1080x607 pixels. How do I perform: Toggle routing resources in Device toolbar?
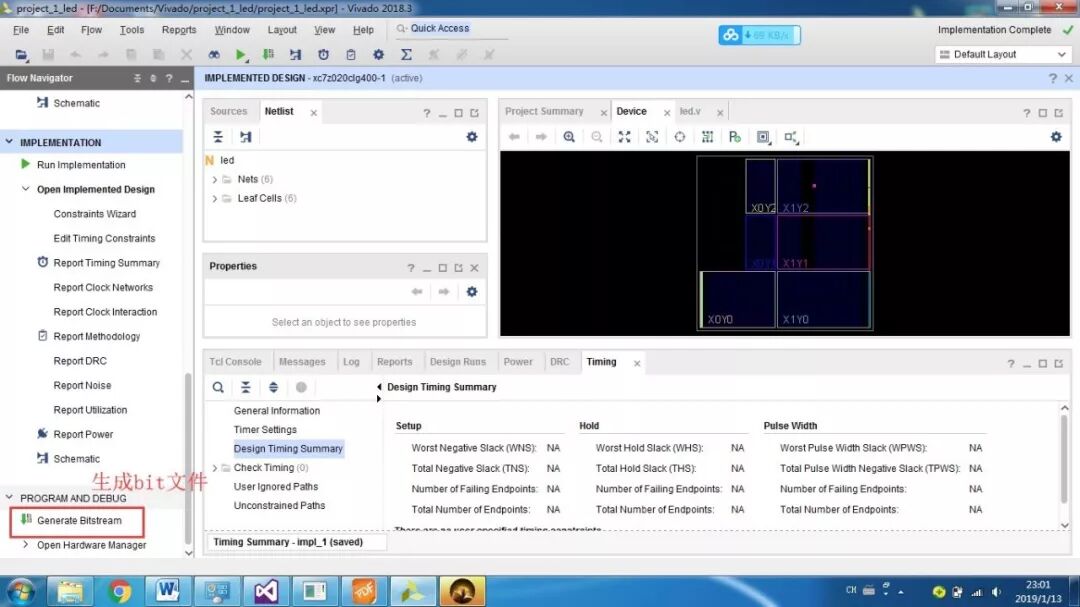[x=707, y=136]
